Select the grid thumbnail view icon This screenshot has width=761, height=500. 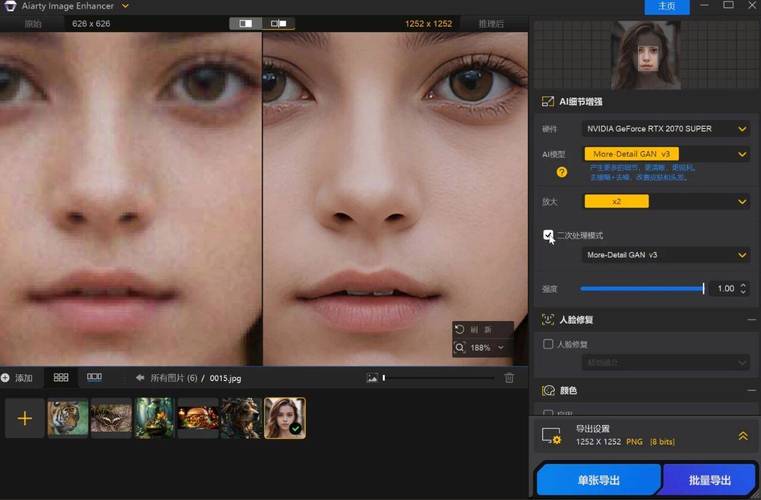coord(61,377)
